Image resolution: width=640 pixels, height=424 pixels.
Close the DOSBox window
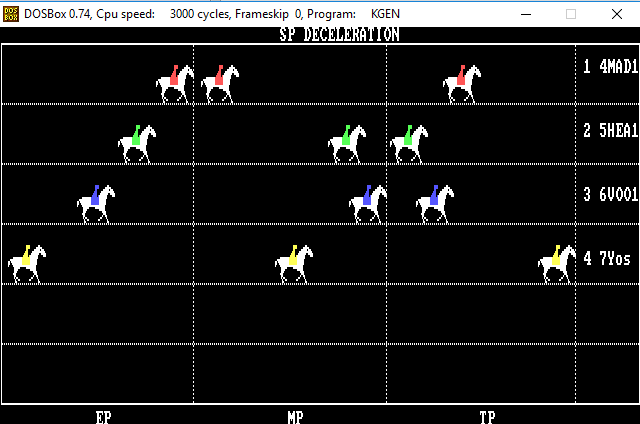[x=617, y=14]
